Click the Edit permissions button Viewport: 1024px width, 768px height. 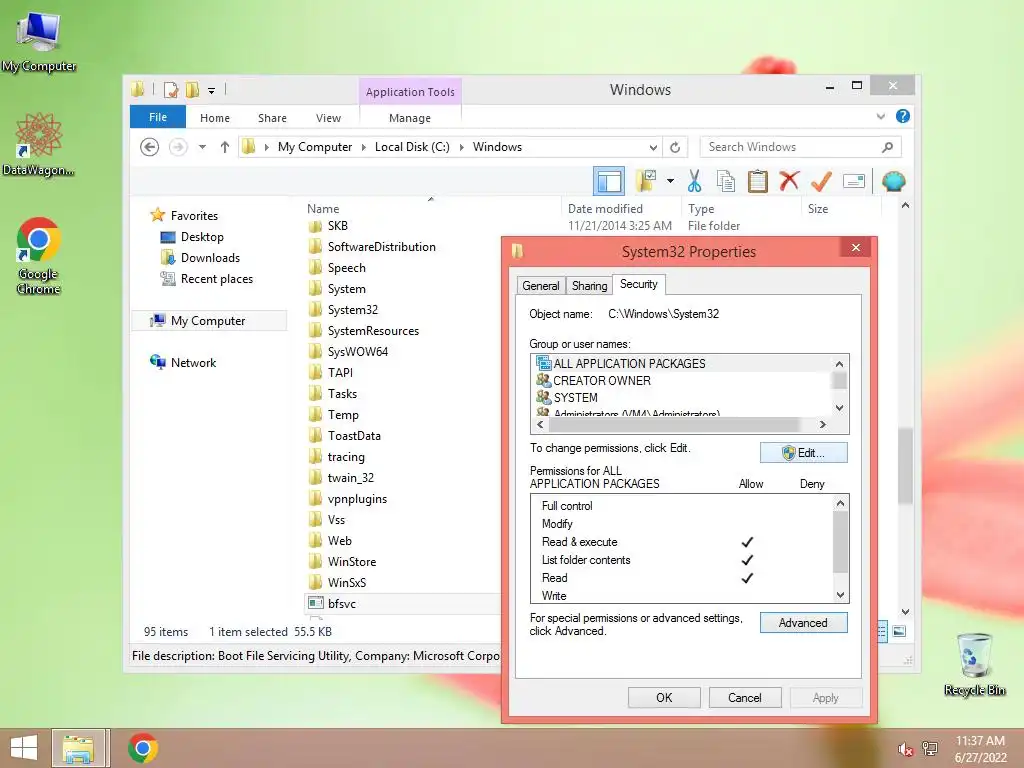(x=804, y=453)
